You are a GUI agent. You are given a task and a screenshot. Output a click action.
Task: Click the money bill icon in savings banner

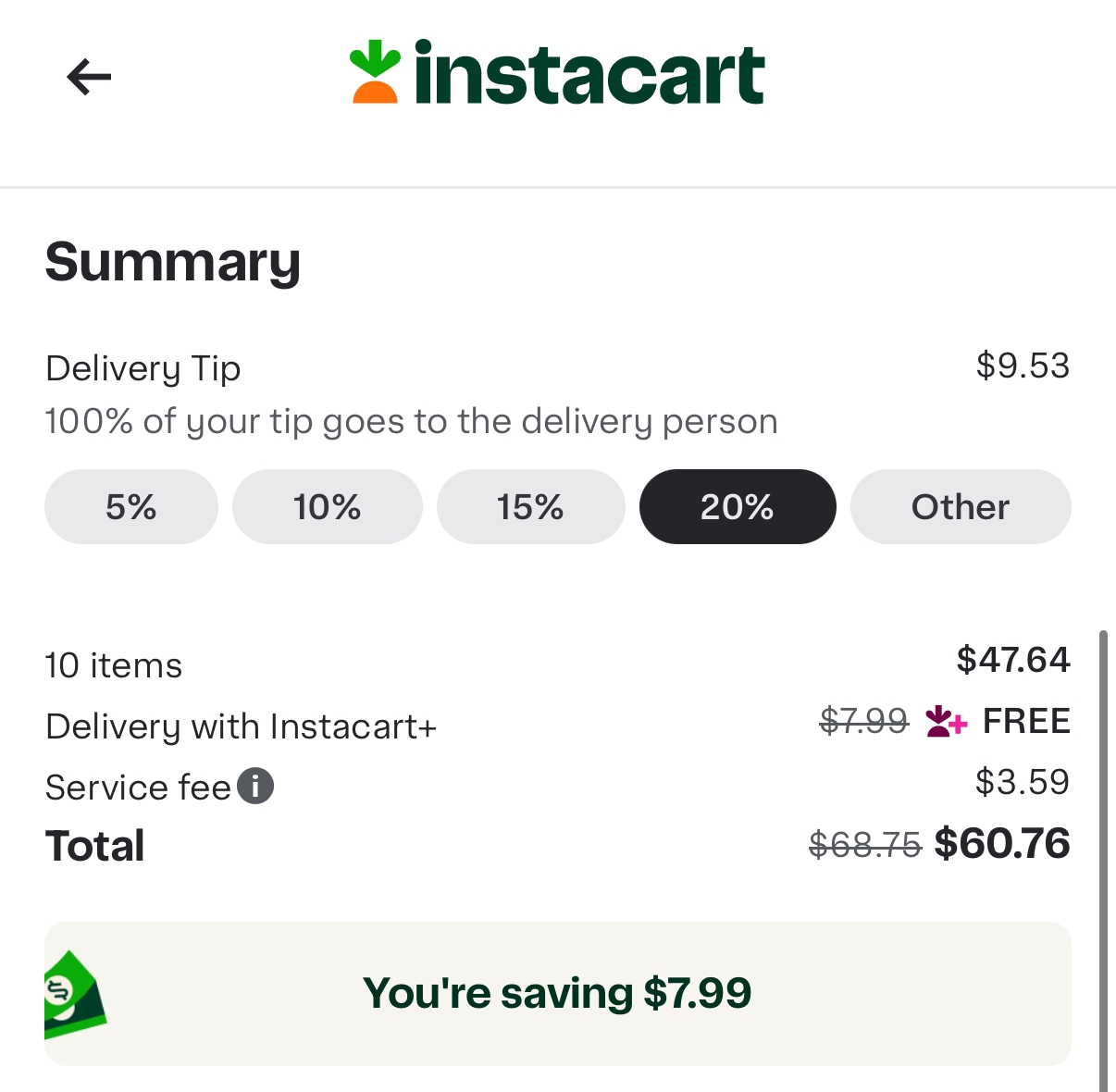pos(74,993)
